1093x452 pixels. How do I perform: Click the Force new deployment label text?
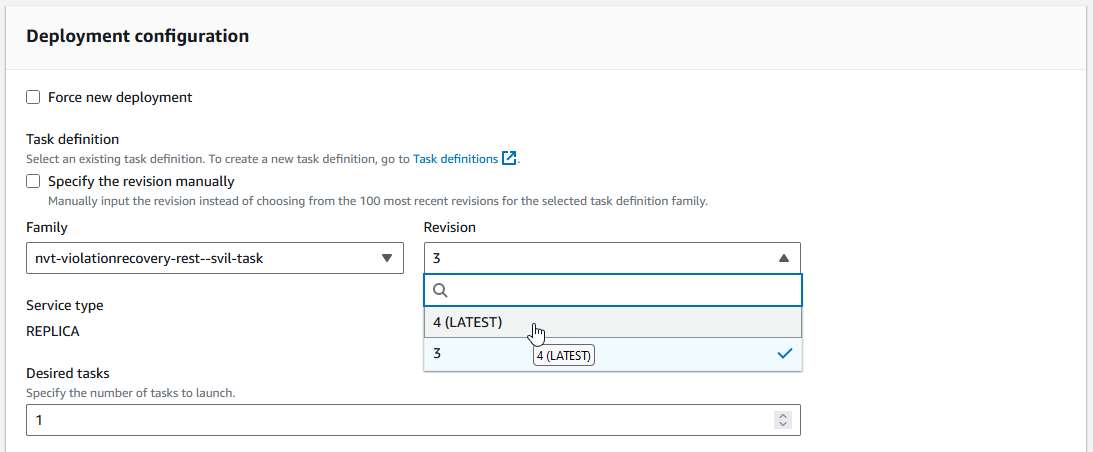[120, 98]
